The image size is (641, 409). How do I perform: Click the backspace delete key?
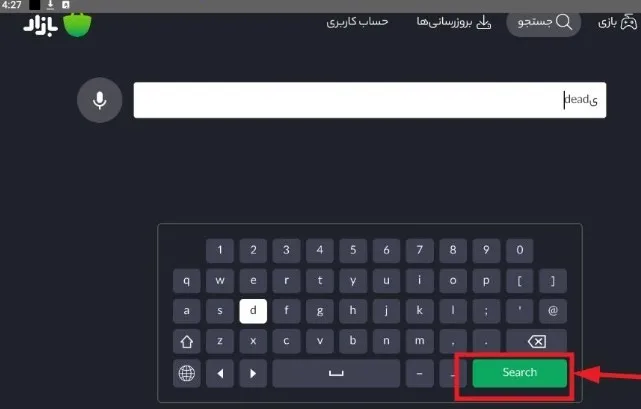[x=536, y=341]
